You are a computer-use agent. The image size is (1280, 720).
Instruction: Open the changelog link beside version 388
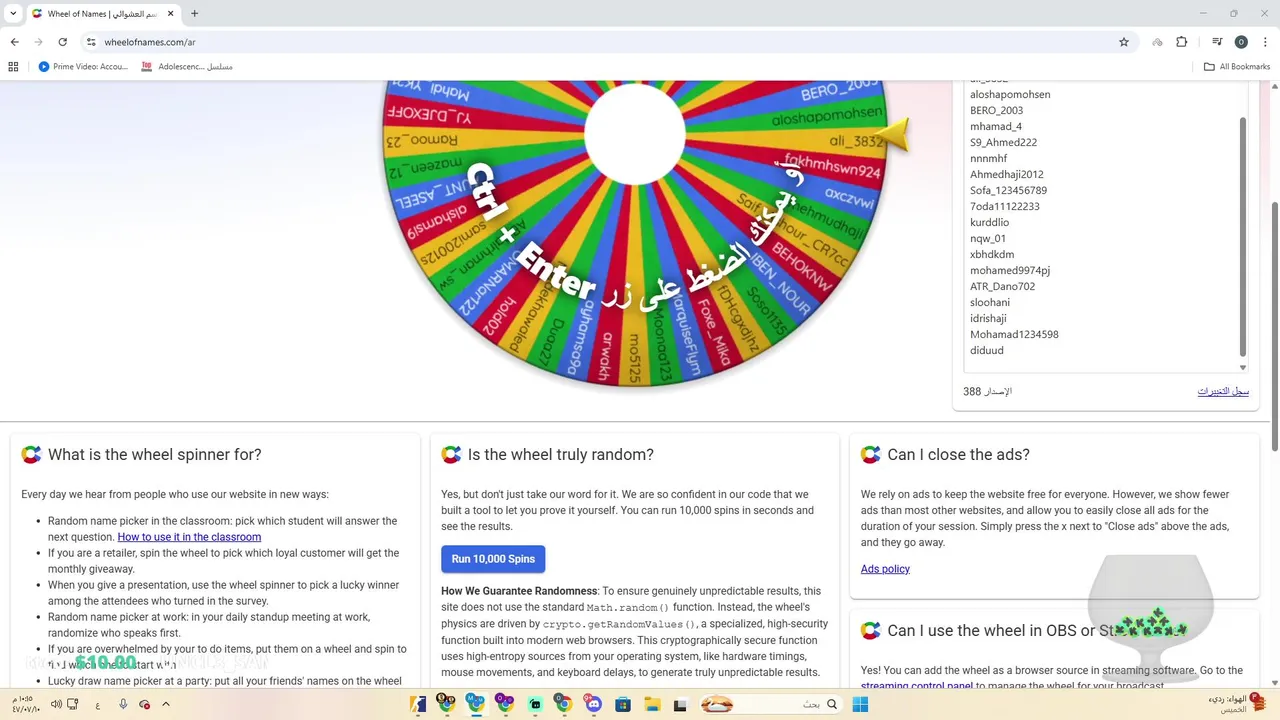(x=1223, y=392)
